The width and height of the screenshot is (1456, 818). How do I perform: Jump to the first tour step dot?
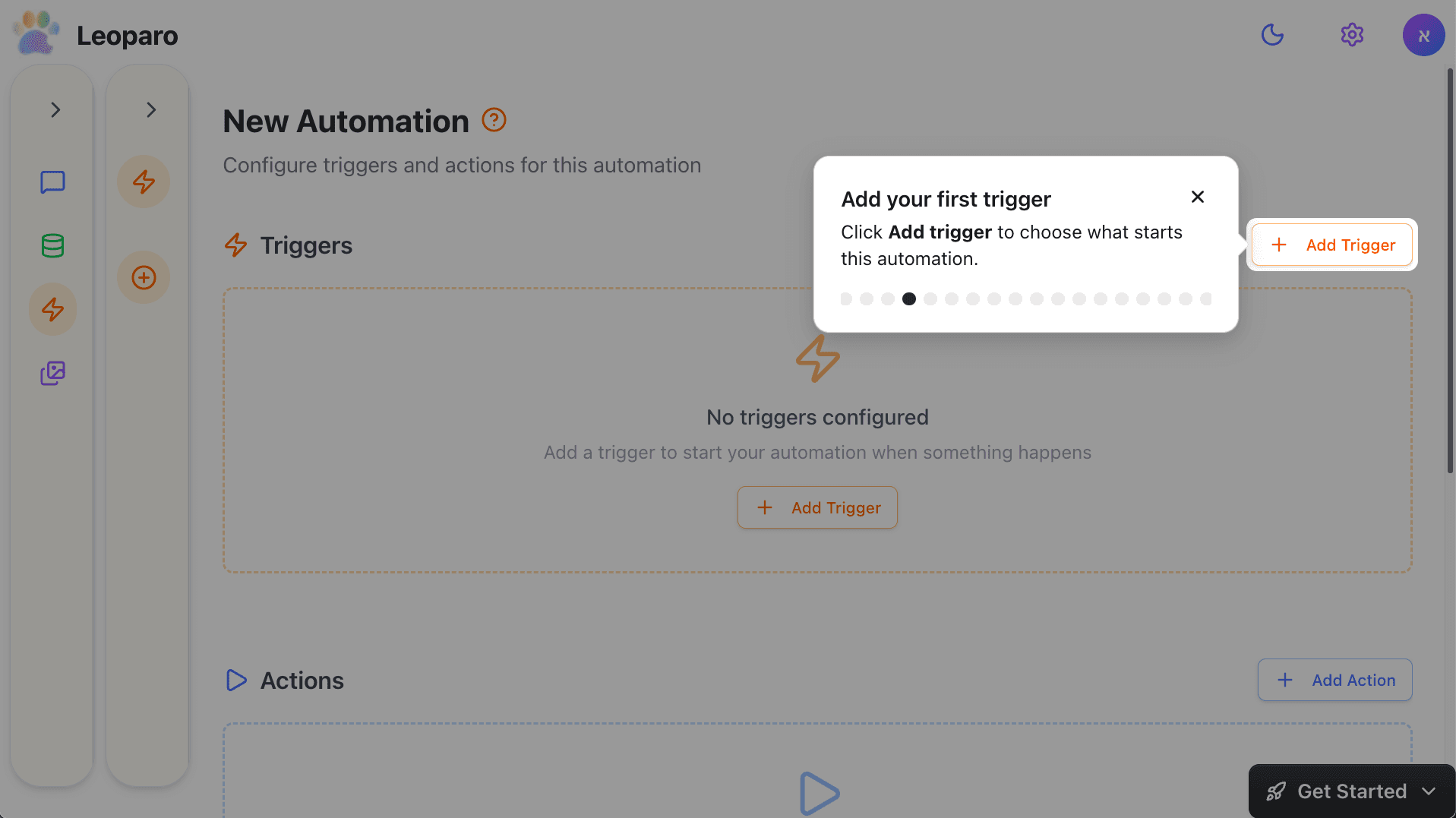(846, 299)
